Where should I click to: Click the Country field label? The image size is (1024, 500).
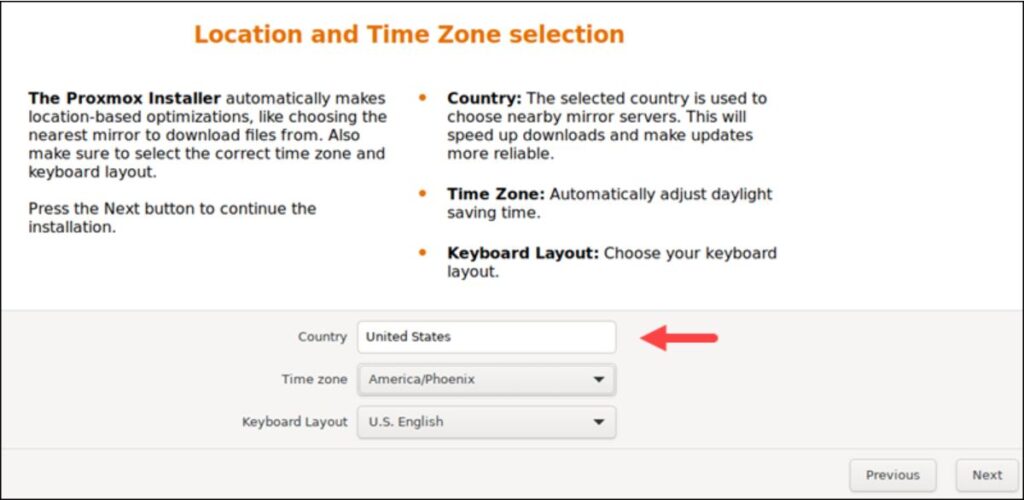322,337
